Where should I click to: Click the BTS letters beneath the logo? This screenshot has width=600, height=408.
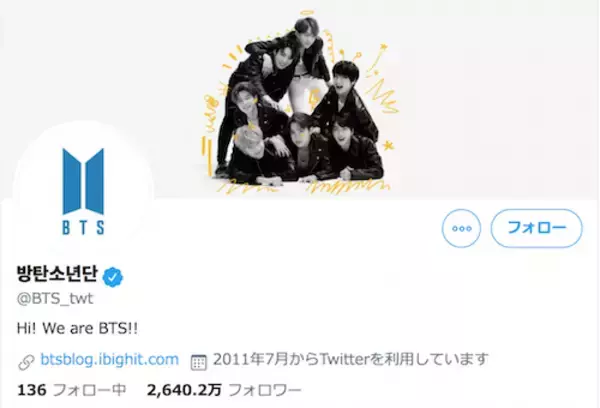pyautogui.click(x=83, y=227)
